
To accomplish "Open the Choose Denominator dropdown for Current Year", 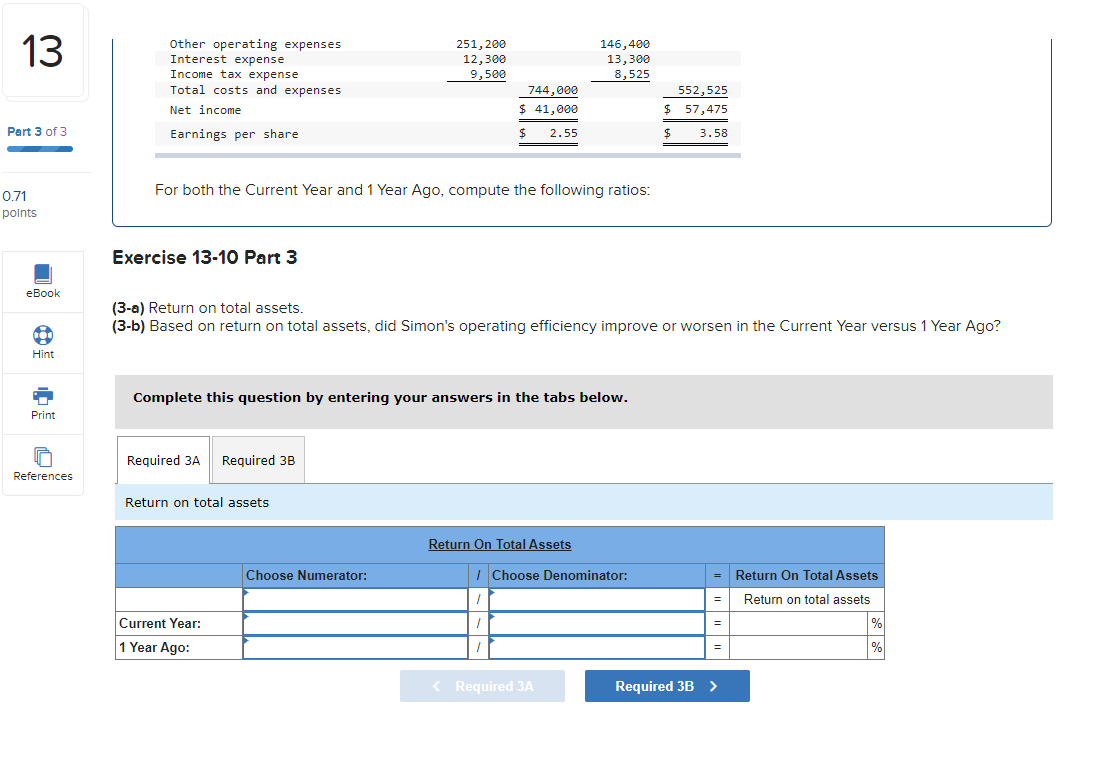I will 597,623.
